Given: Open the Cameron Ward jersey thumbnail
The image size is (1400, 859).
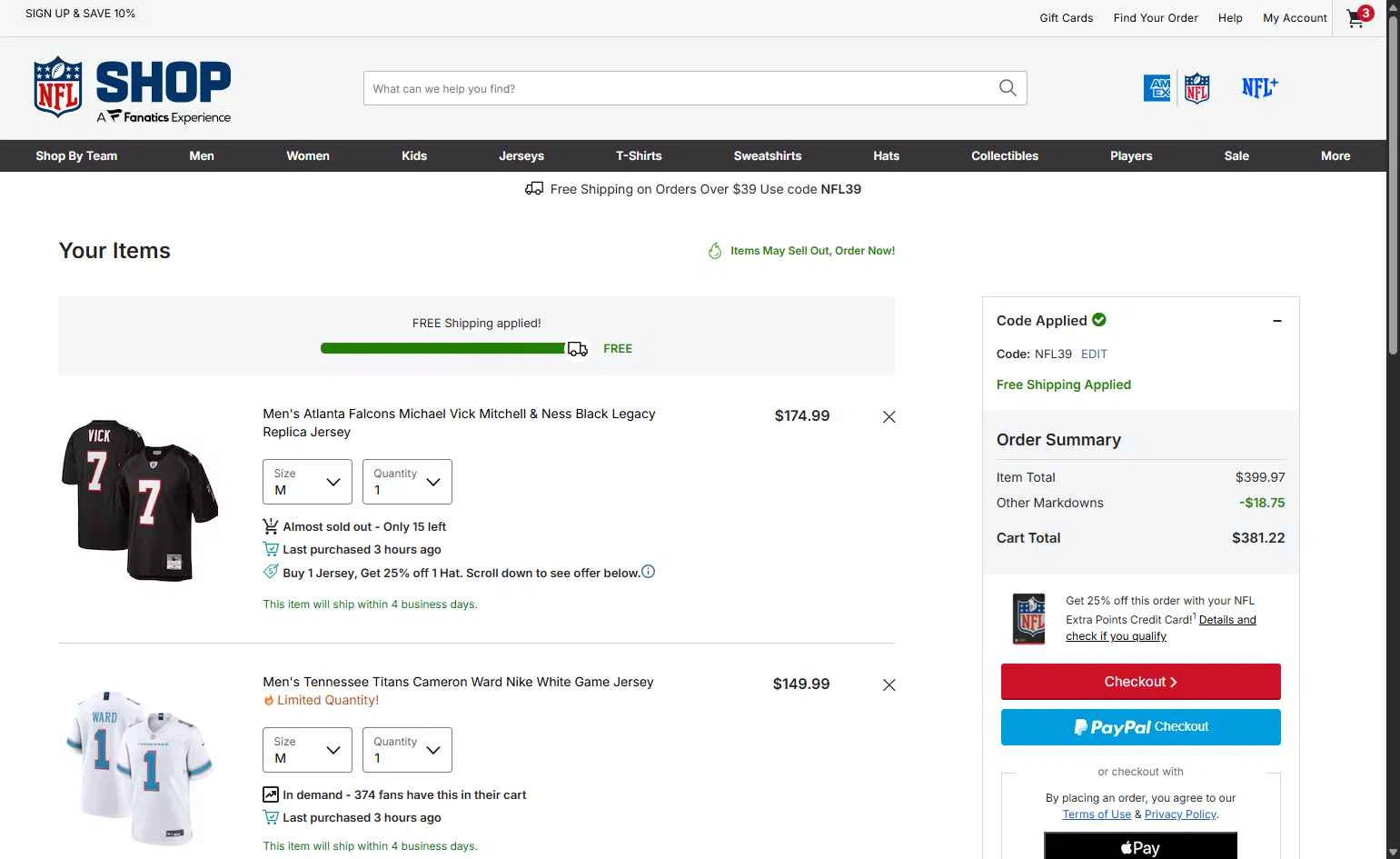Looking at the screenshot, I should pyautogui.click(x=140, y=768).
